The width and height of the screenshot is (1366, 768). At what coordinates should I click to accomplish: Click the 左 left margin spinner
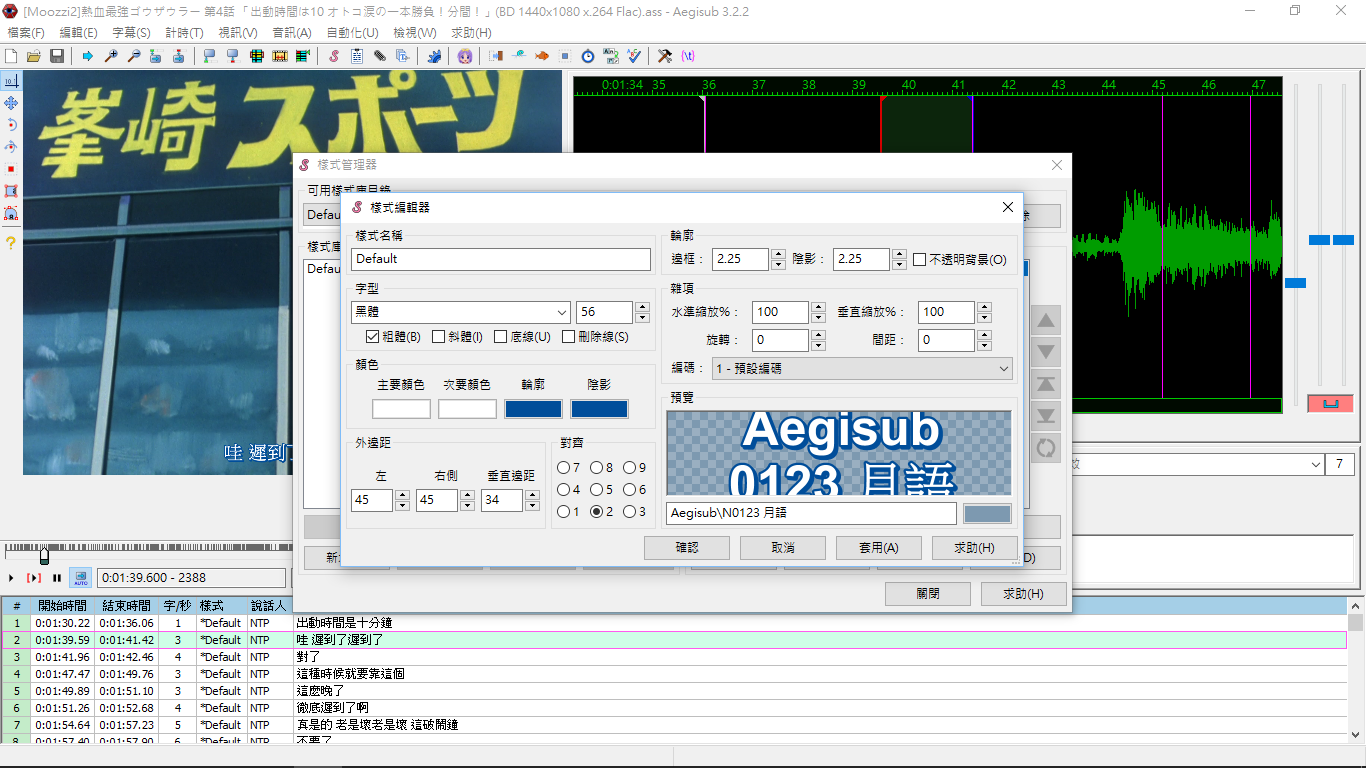(402, 500)
